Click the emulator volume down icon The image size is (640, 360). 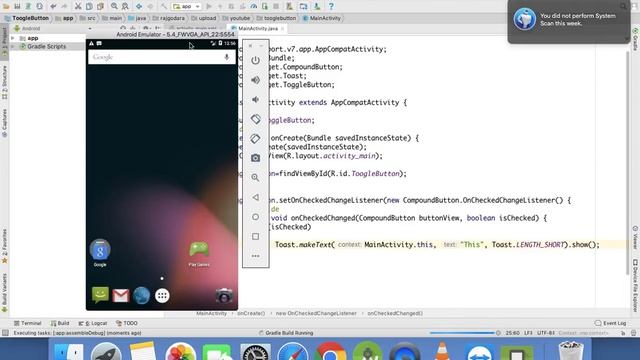coord(256,100)
